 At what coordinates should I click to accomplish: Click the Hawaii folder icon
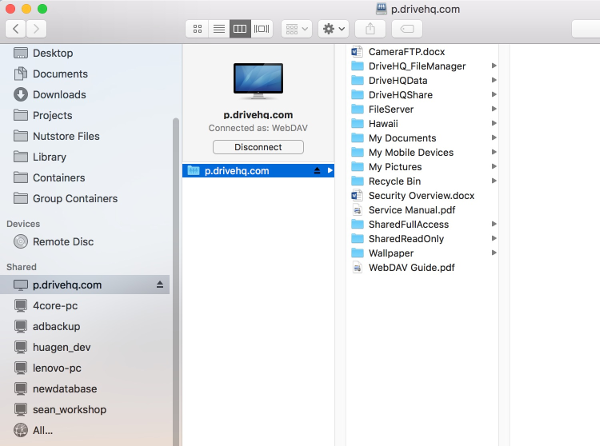[x=357, y=124]
